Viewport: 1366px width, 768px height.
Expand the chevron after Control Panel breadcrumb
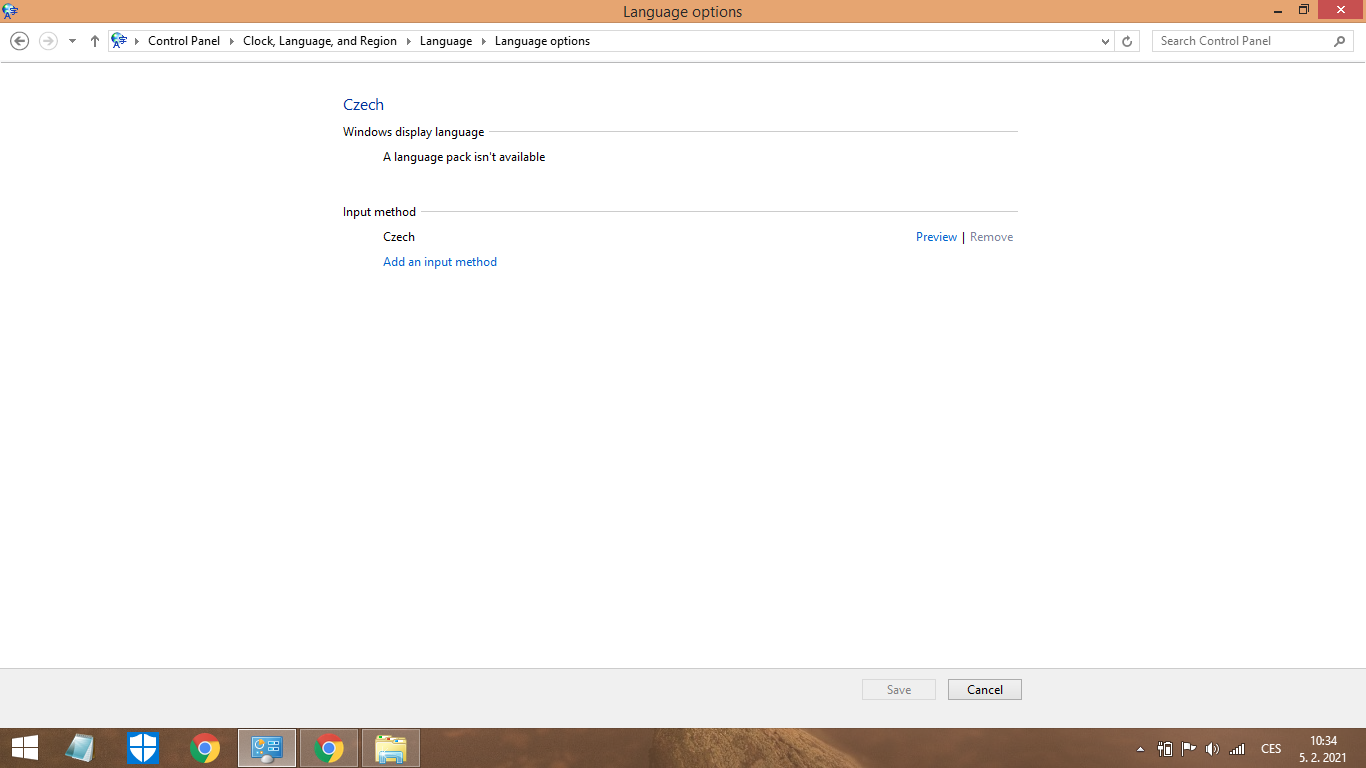pyautogui.click(x=232, y=41)
